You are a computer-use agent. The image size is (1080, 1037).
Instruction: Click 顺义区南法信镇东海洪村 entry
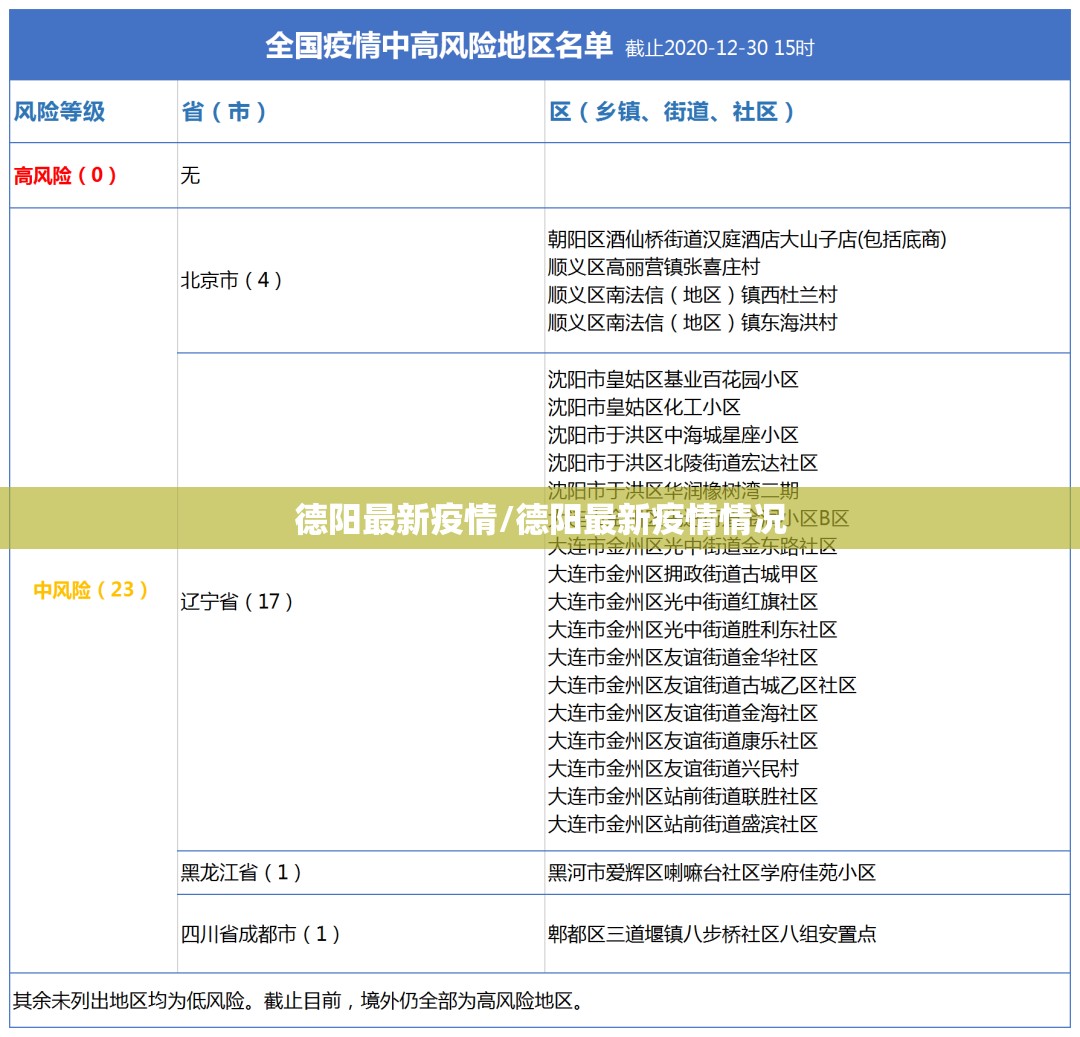(x=692, y=322)
